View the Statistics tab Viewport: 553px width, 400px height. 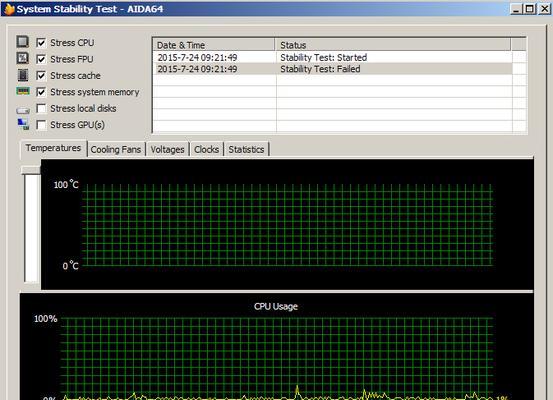coord(246,150)
